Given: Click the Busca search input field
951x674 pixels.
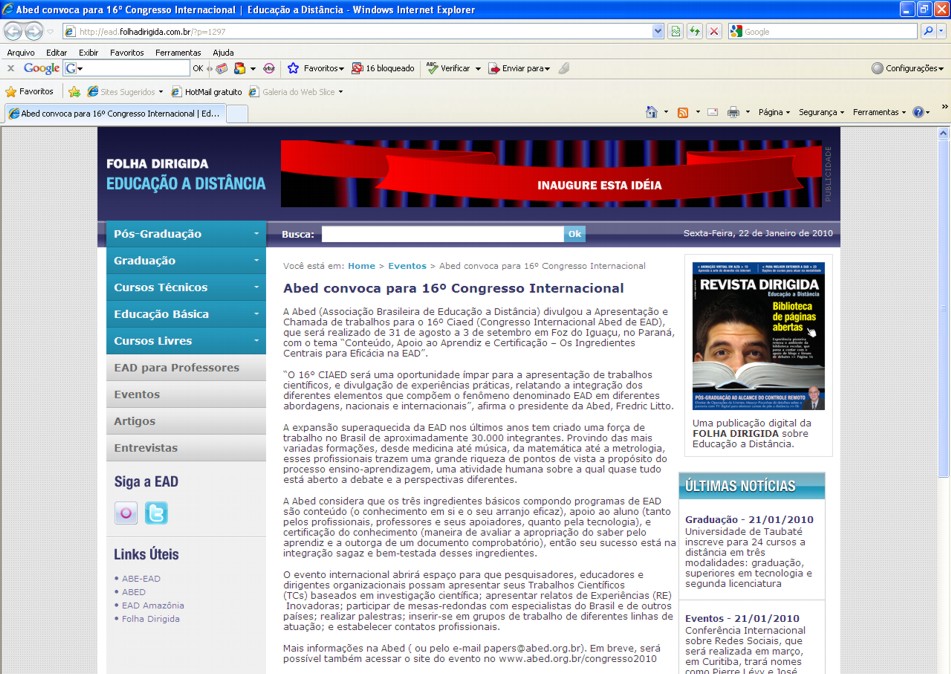Looking at the screenshot, I should point(442,234).
